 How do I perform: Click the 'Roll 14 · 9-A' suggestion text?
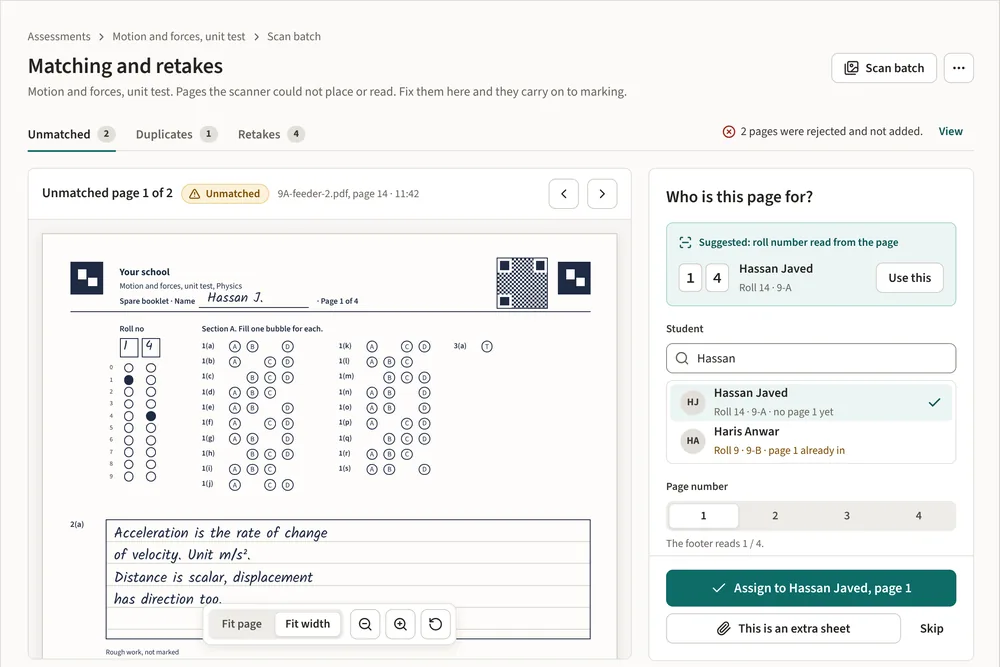(x=765, y=288)
